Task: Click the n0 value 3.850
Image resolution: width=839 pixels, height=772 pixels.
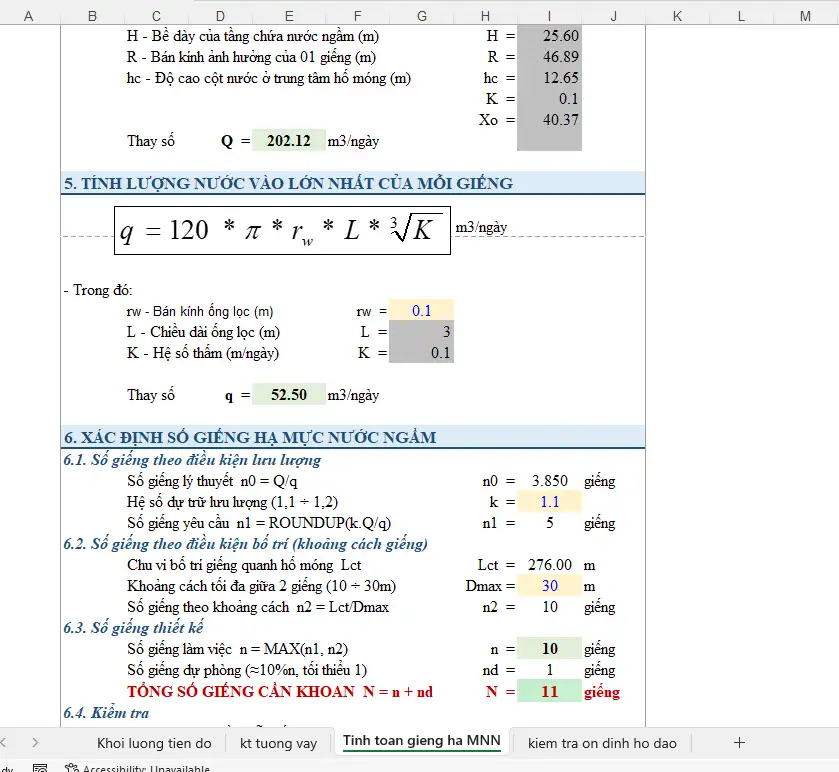Action: point(550,481)
